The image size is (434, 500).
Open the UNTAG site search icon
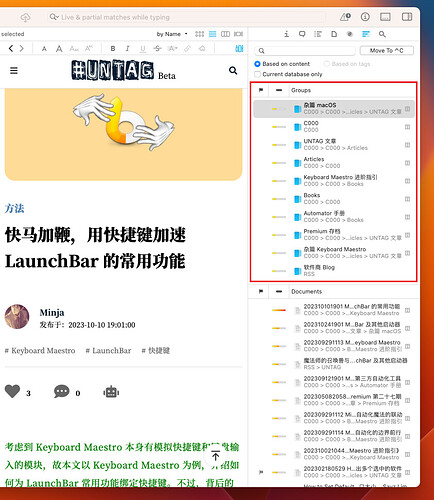(233, 70)
